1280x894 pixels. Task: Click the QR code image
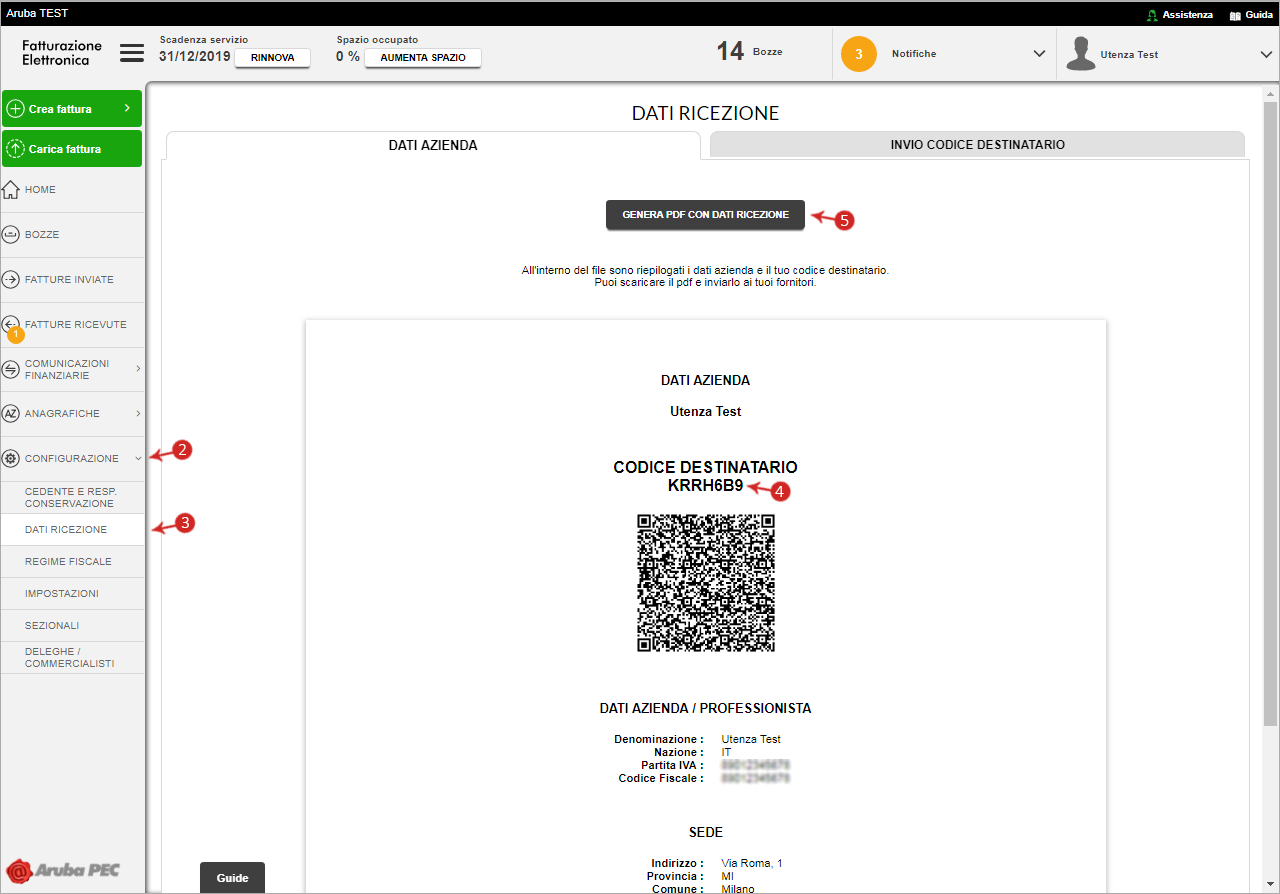[706, 583]
